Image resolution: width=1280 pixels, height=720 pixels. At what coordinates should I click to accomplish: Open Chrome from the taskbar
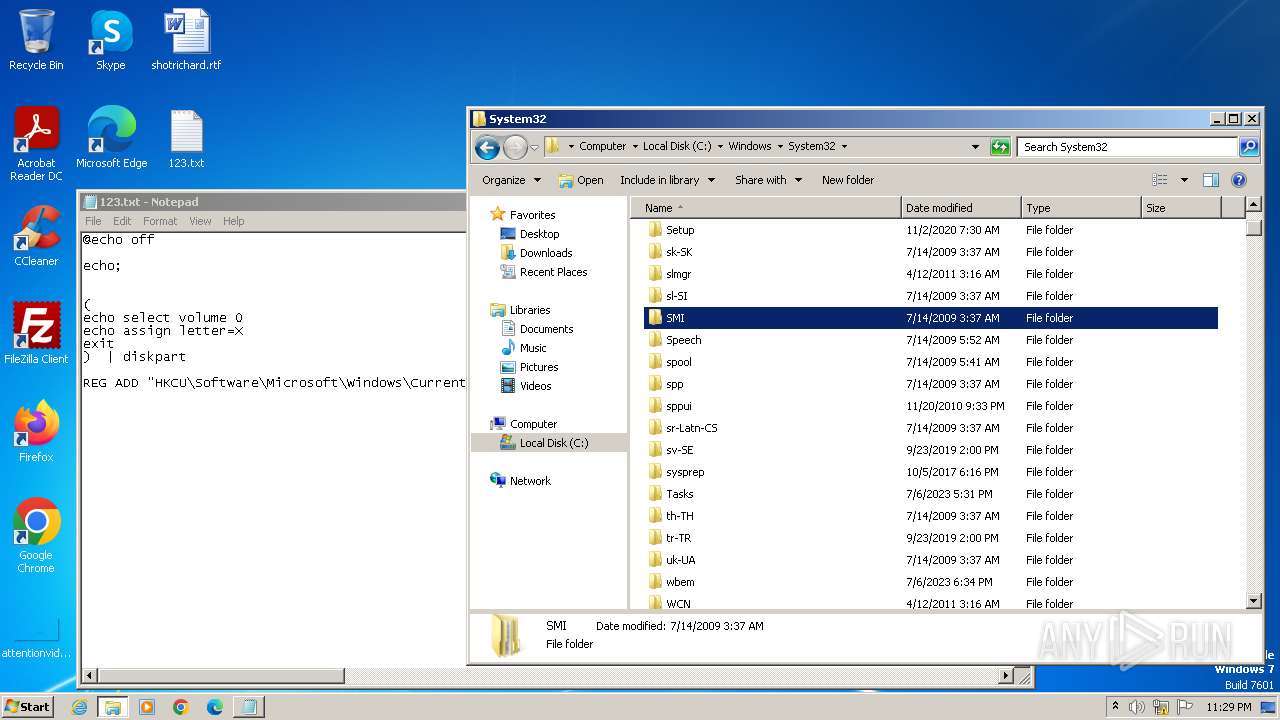(181, 707)
